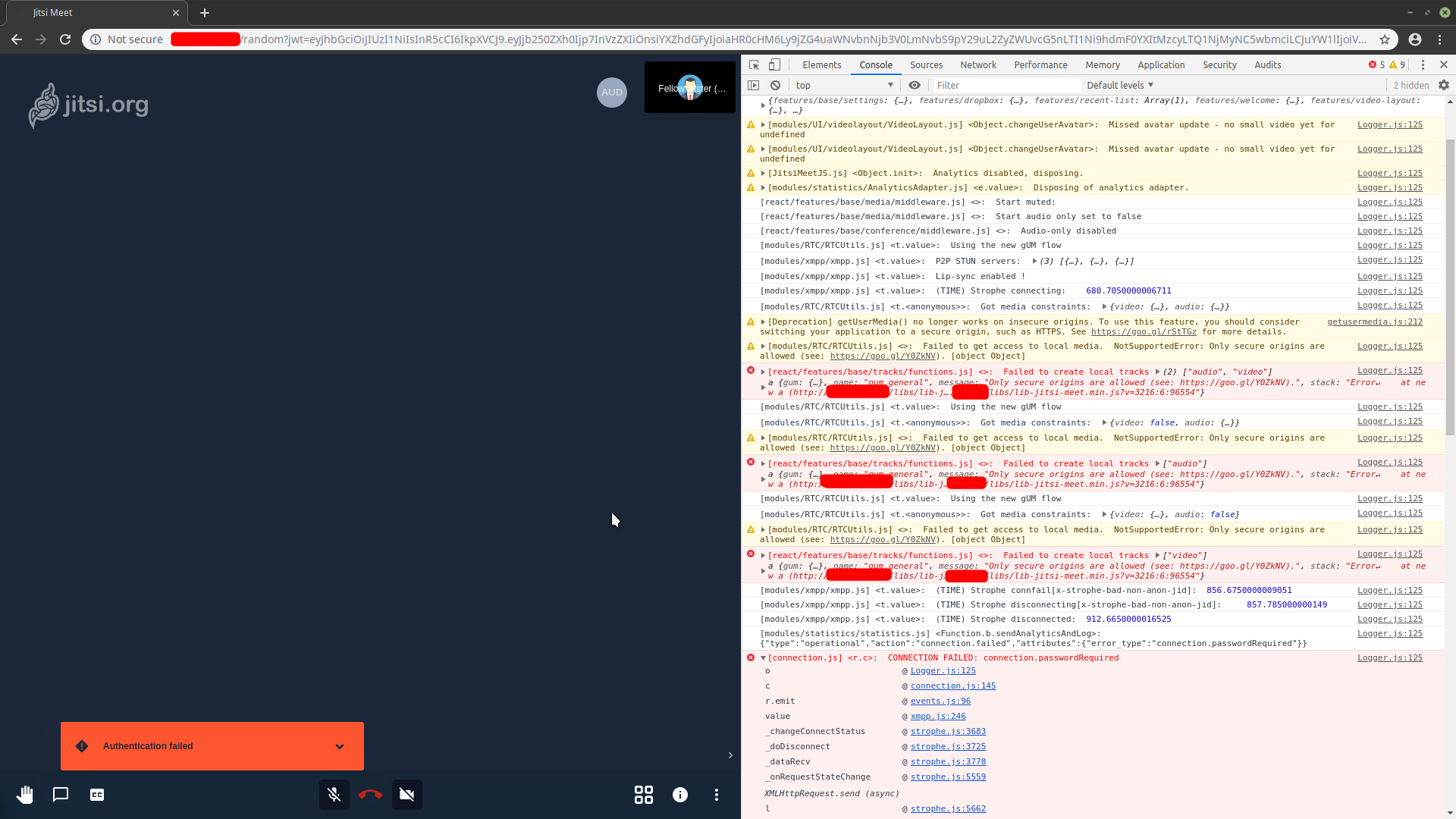1456x819 pixels.
Task: Hang up the call with red phone icon
Action: click(370, 795)
